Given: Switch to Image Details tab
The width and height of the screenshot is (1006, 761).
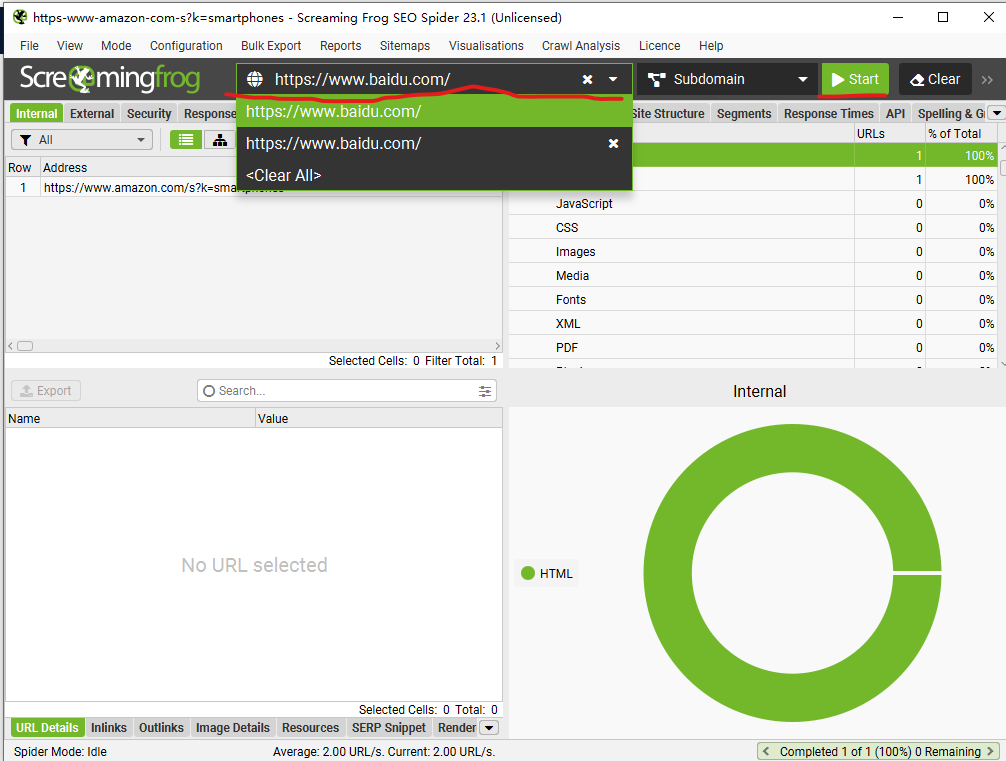Looking at the screenshot, I should coord(232,728).
